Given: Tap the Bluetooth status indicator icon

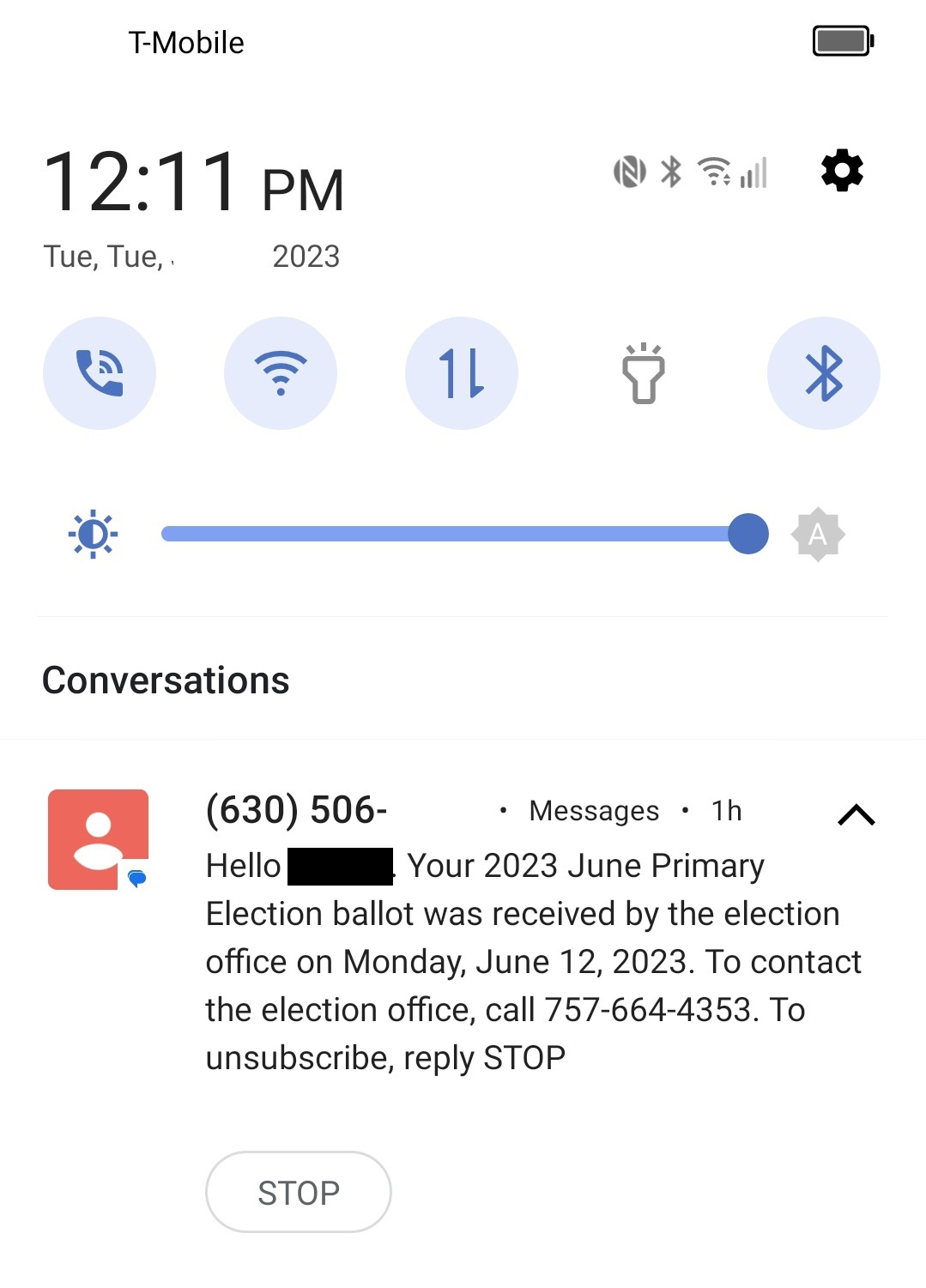Looking at the screenshot, I should pos(671,172).
